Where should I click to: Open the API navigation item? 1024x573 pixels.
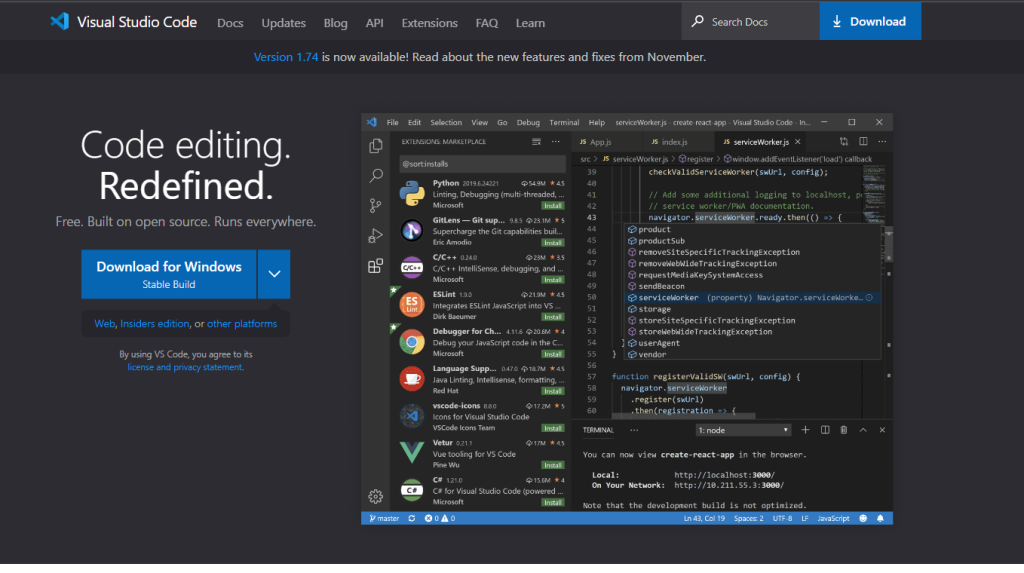click(374, 23)
